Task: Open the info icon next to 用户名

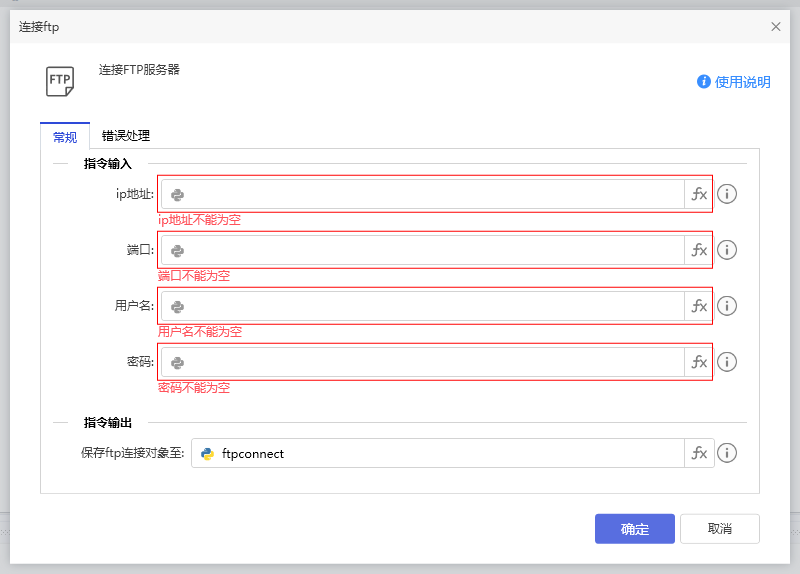Action: coord(727,306)
